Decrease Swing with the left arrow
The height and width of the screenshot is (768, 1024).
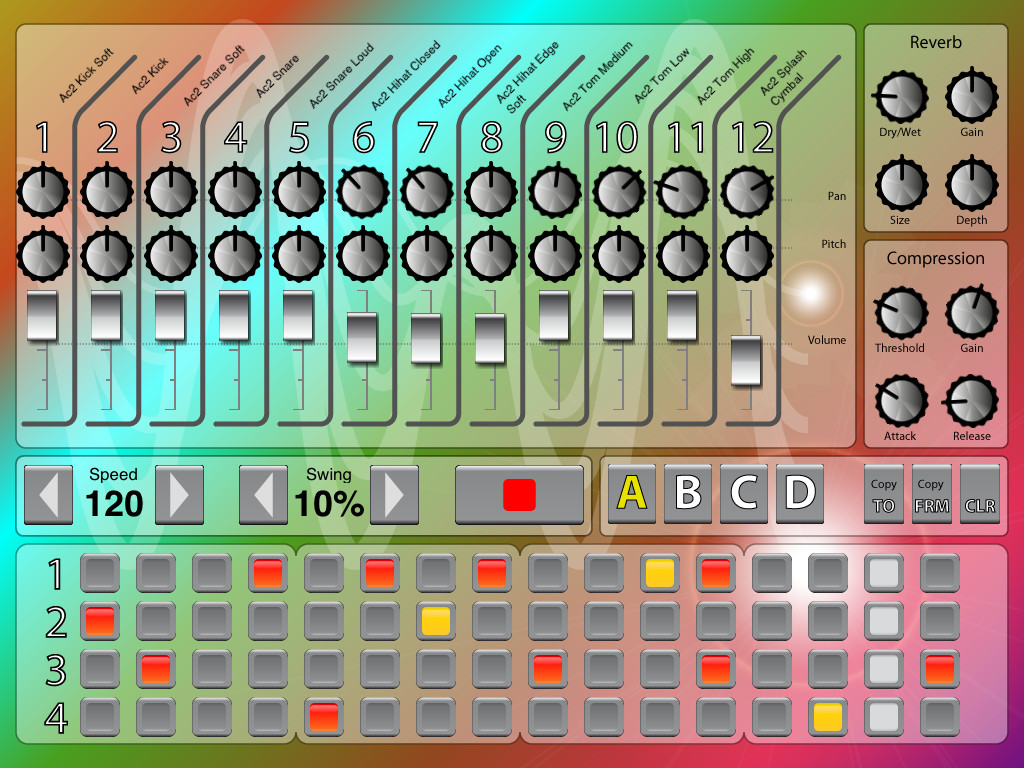coord(263,495)
